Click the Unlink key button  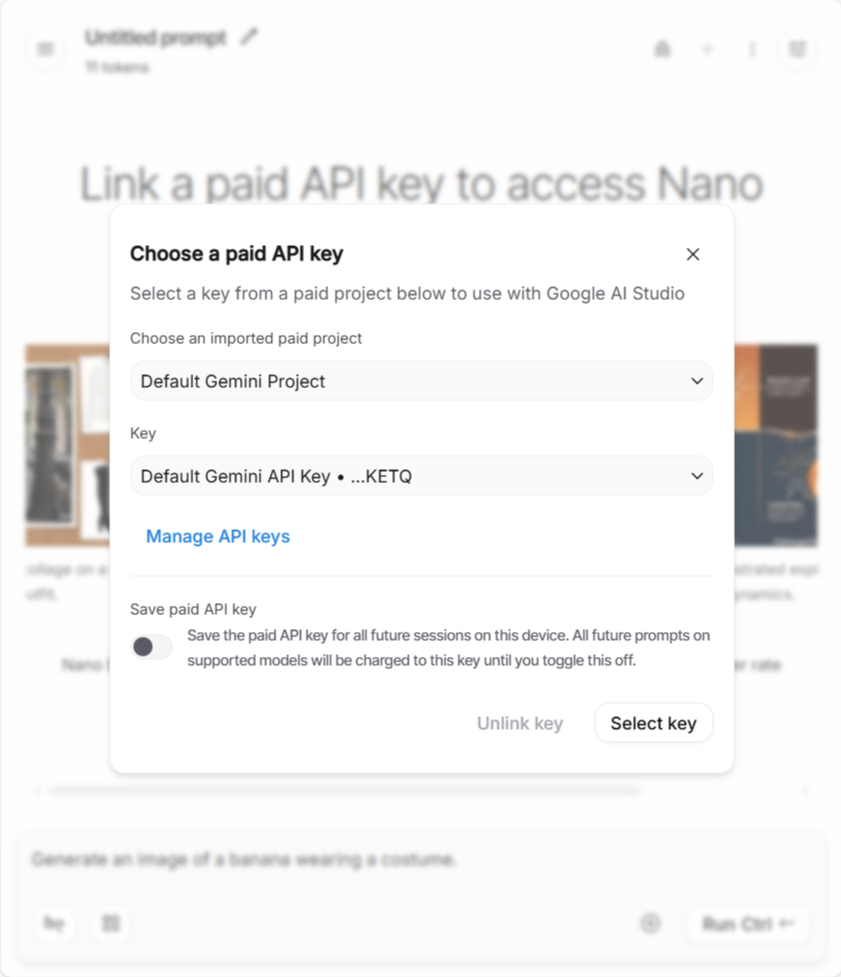520,723
